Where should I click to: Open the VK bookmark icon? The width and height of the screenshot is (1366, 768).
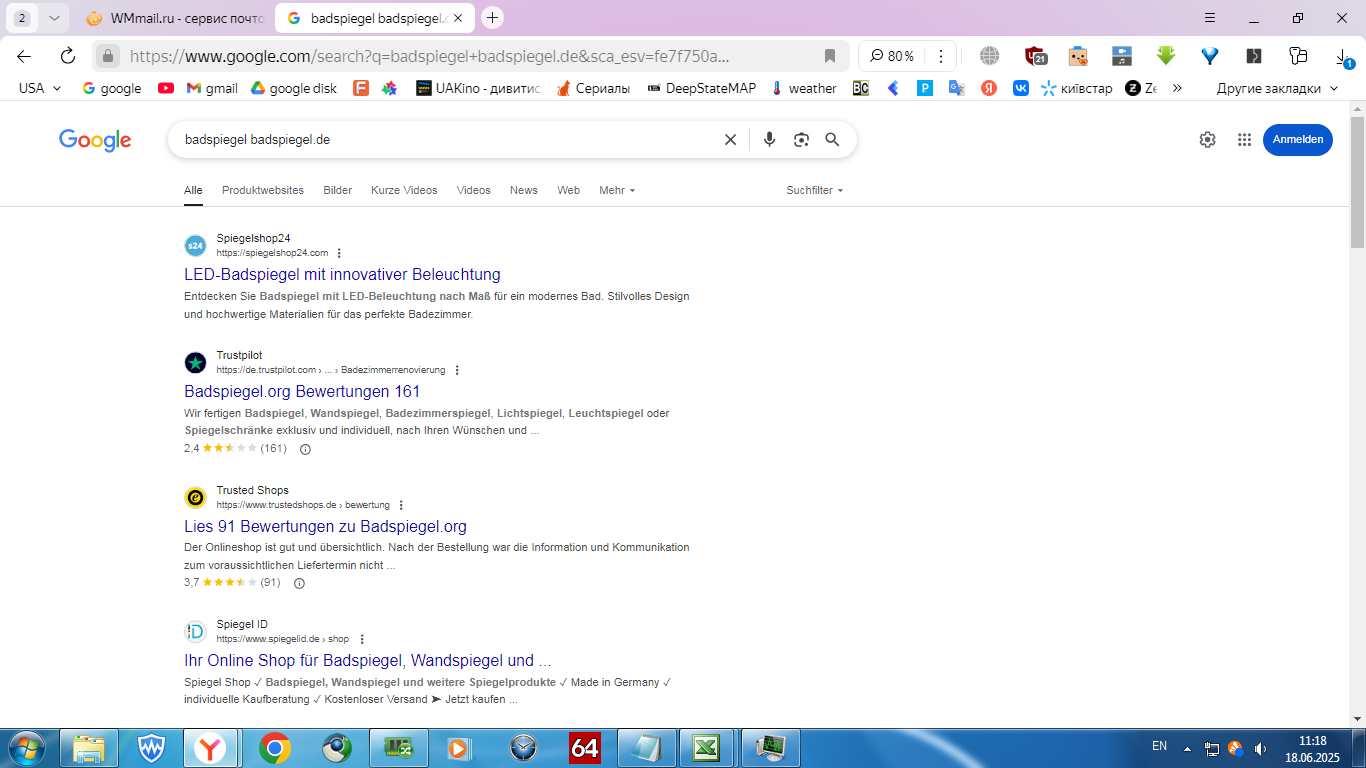[x=1021, y=88]
